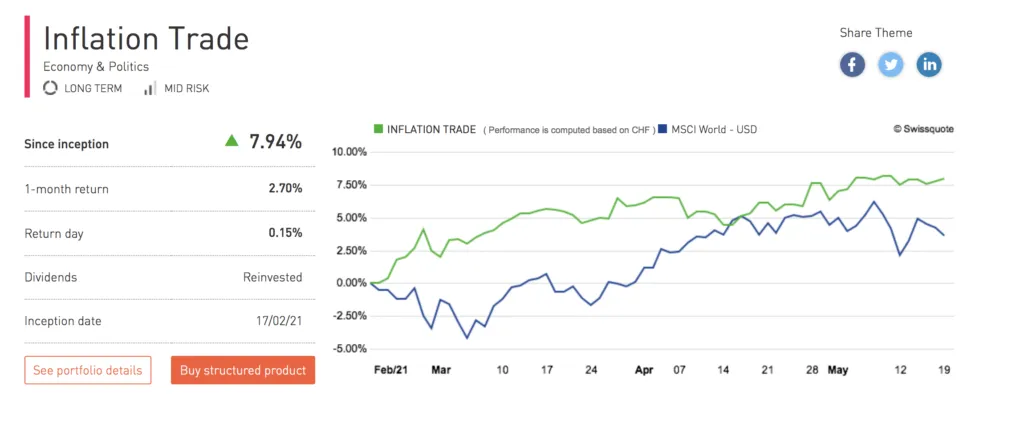The image size is (1024, 428).
Task: Open See portfolio details
Action: (x=88, y=370)
